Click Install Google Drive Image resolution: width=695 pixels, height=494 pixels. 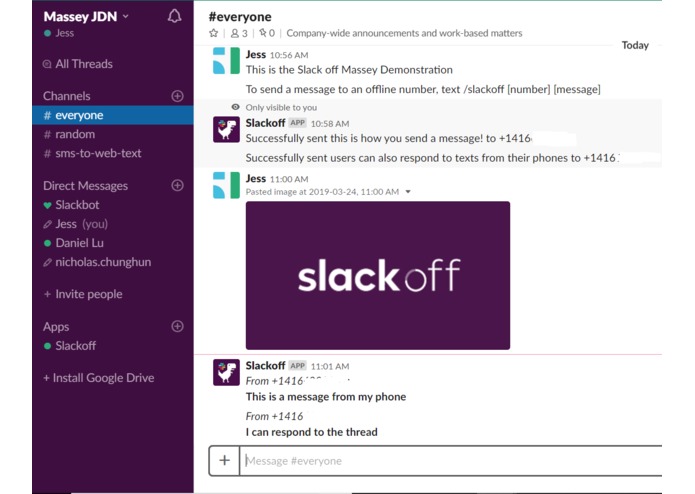(x=99, y=378)
